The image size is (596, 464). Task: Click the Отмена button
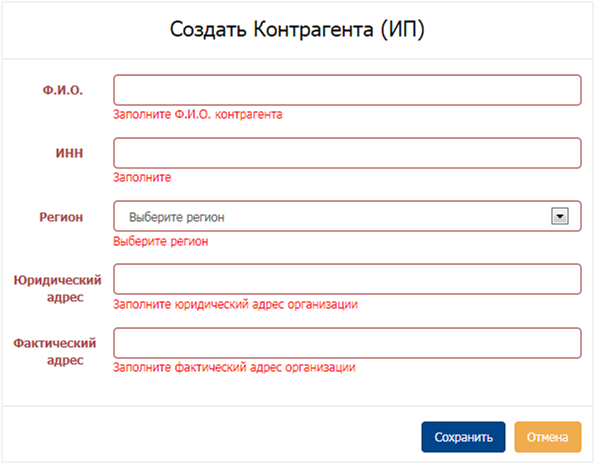point(547,437)
